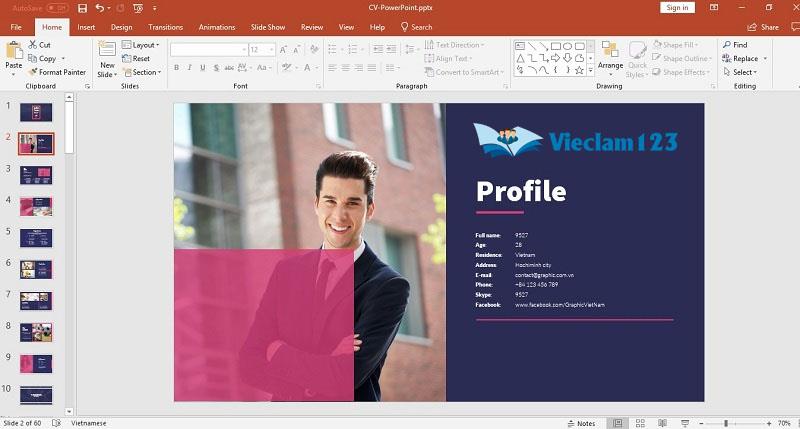
Task: Select the star shape in shapes gallery
Action: 579,70
